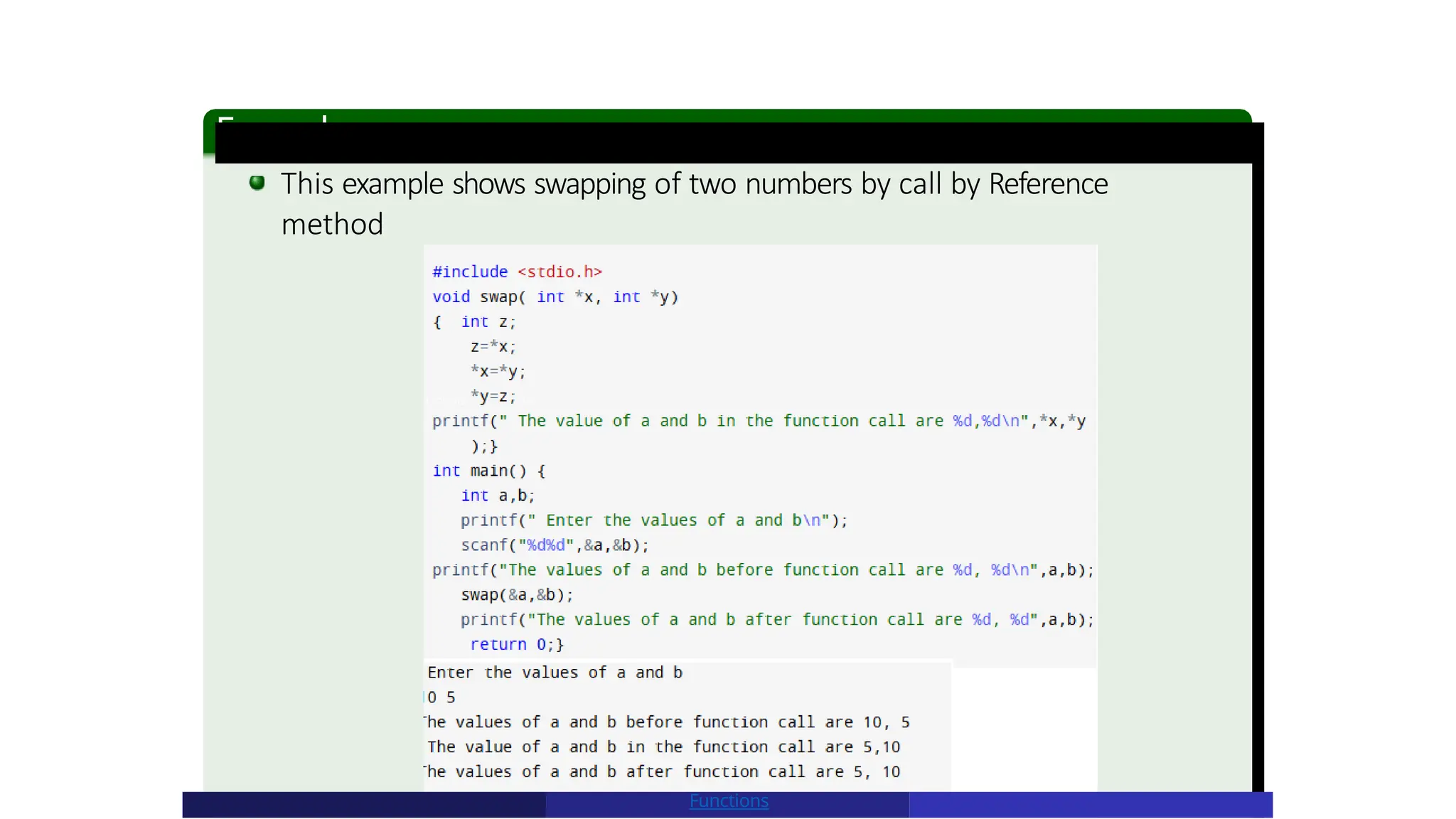Click the '*x=*y;' code line
The width and height of the screenshot is (1456, 819).
click(x=498, y=371)
